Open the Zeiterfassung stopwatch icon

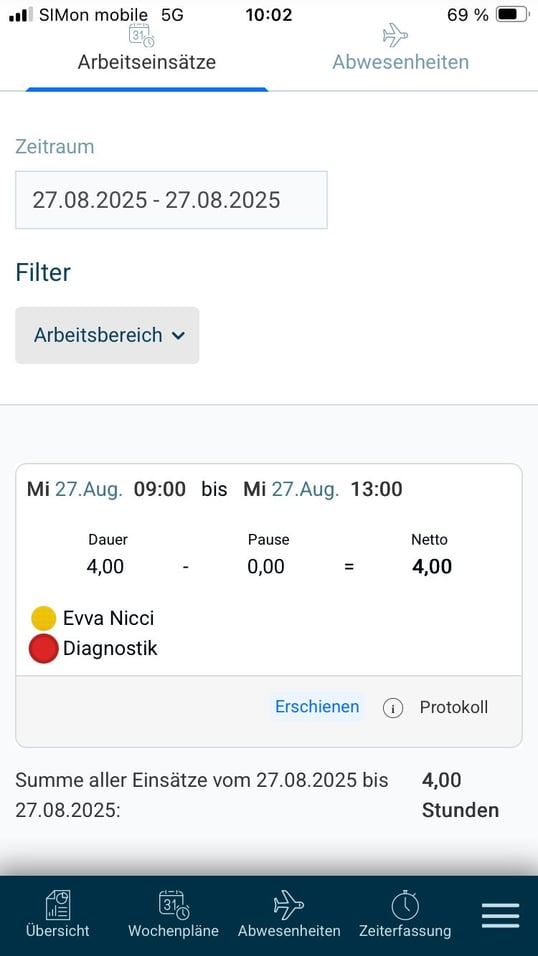(x=405, y=905)
